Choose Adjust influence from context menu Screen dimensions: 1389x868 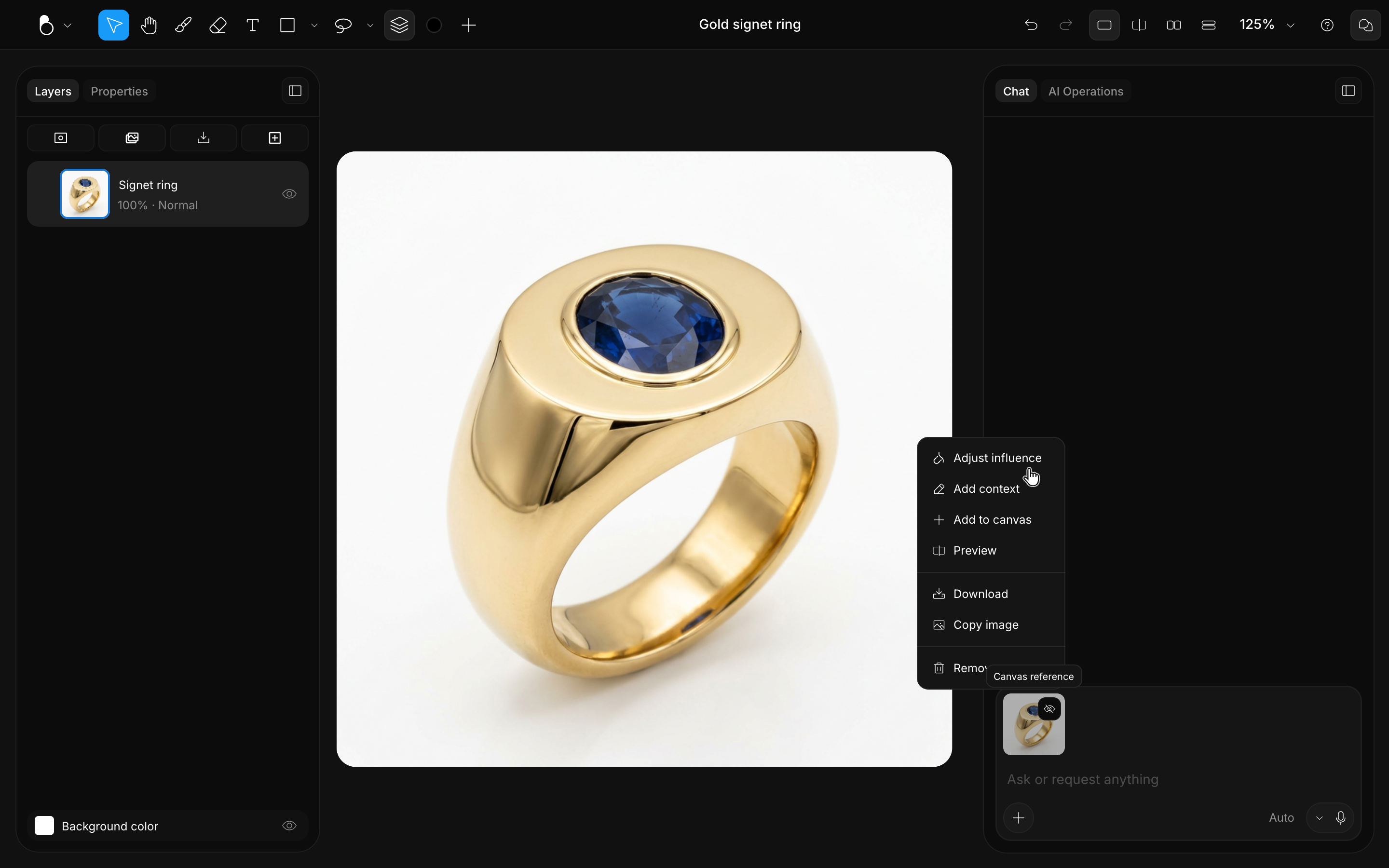tap(991, 458)
